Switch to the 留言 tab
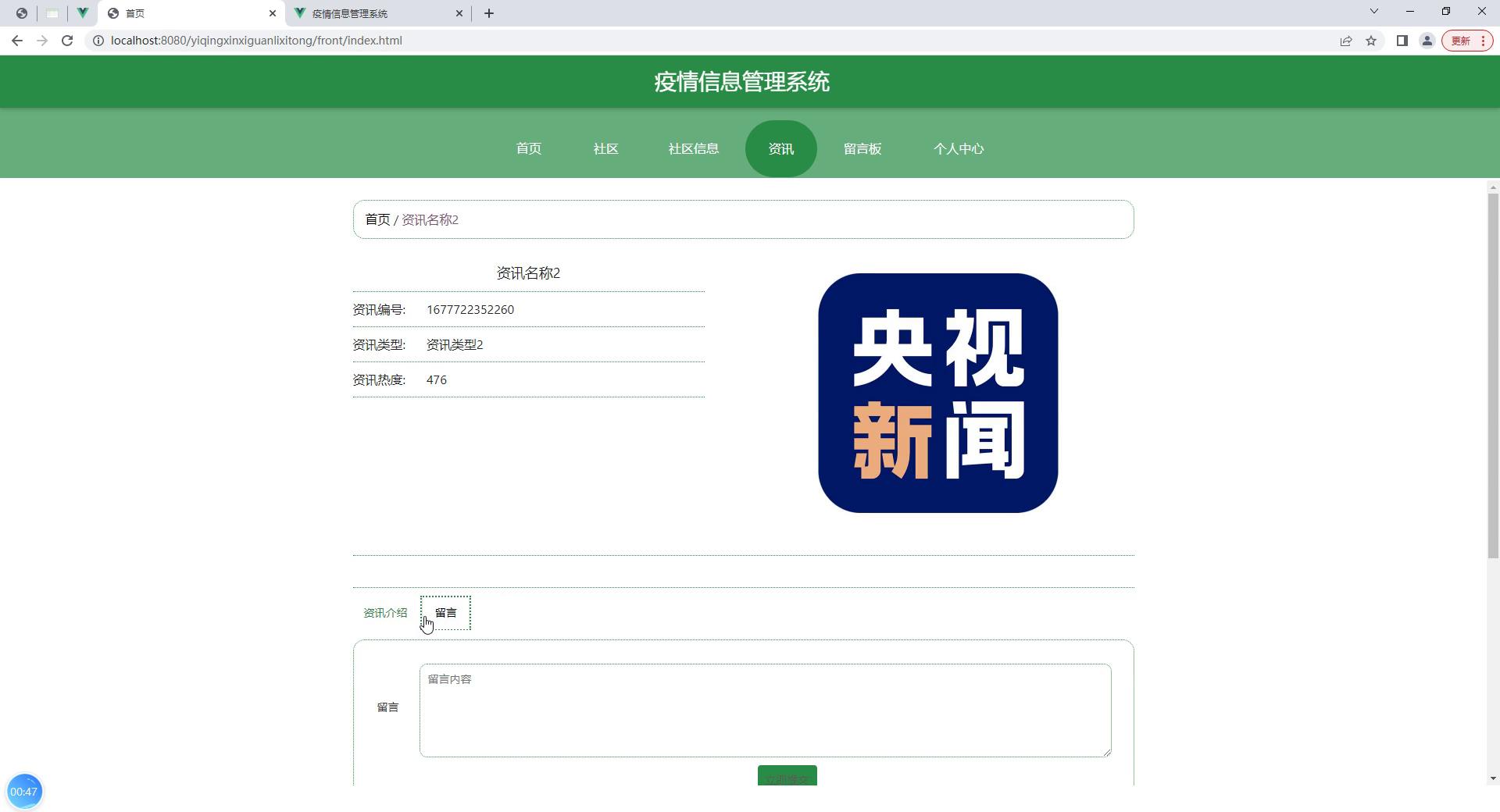The width and height of the screenshot is (1500, 812). pyautogui.click(x=445, y=613)
